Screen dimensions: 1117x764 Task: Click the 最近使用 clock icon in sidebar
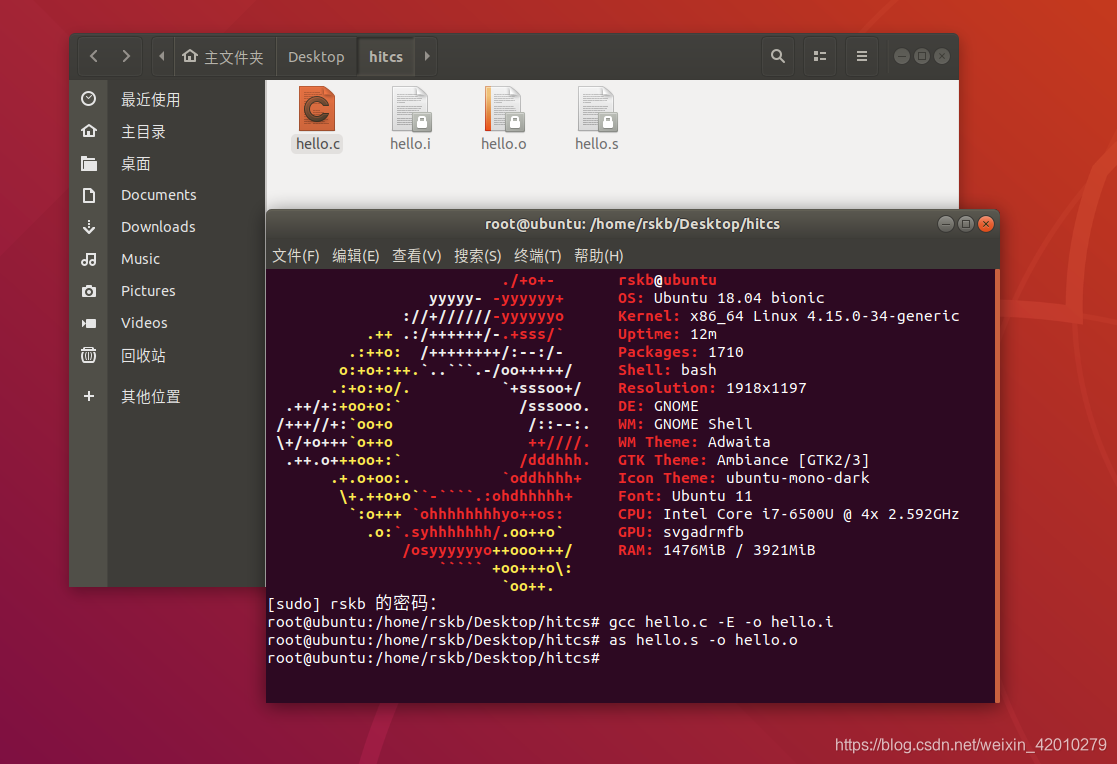(x=88, y=99)
